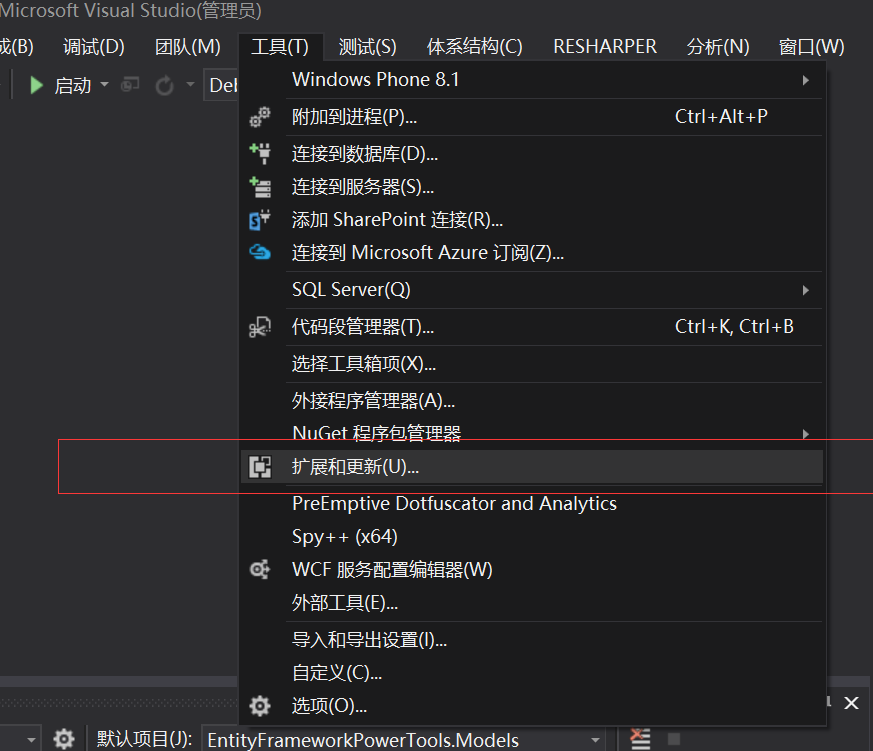Choose 导入和导出设置(I)... menu item
Screen dimensions: 873x751
click(532, 640)
